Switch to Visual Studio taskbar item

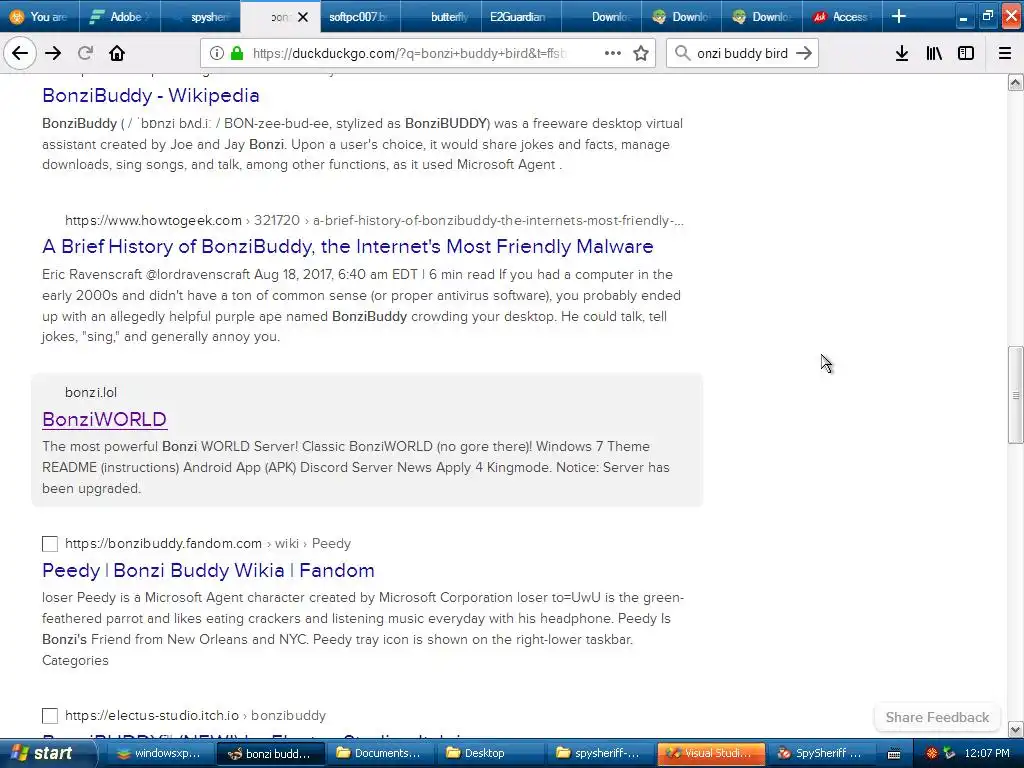(711, 753)
